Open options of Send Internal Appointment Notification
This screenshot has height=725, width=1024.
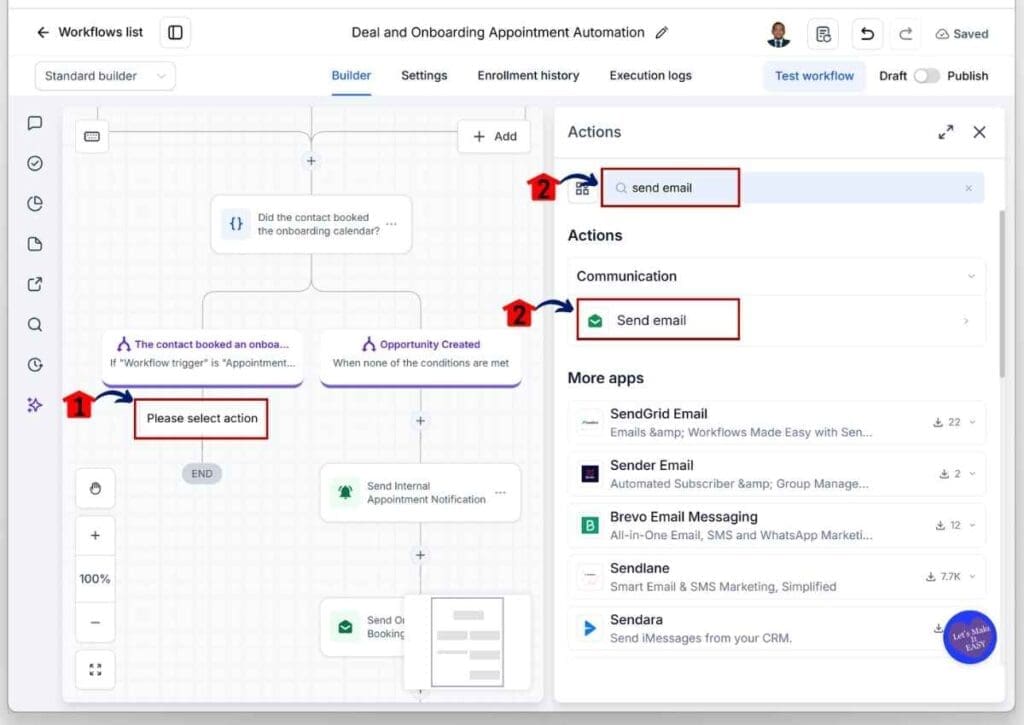coord(501,492)
